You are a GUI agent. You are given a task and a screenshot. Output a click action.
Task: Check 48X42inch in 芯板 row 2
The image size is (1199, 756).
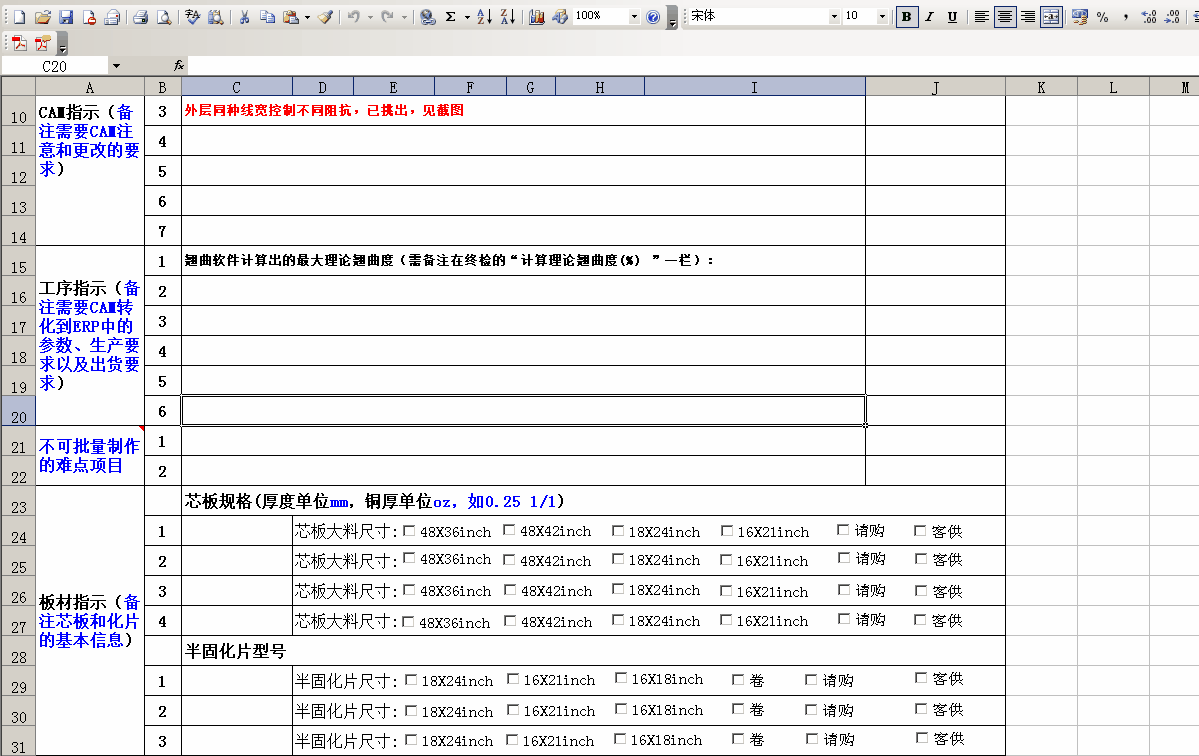pos(509,560)
